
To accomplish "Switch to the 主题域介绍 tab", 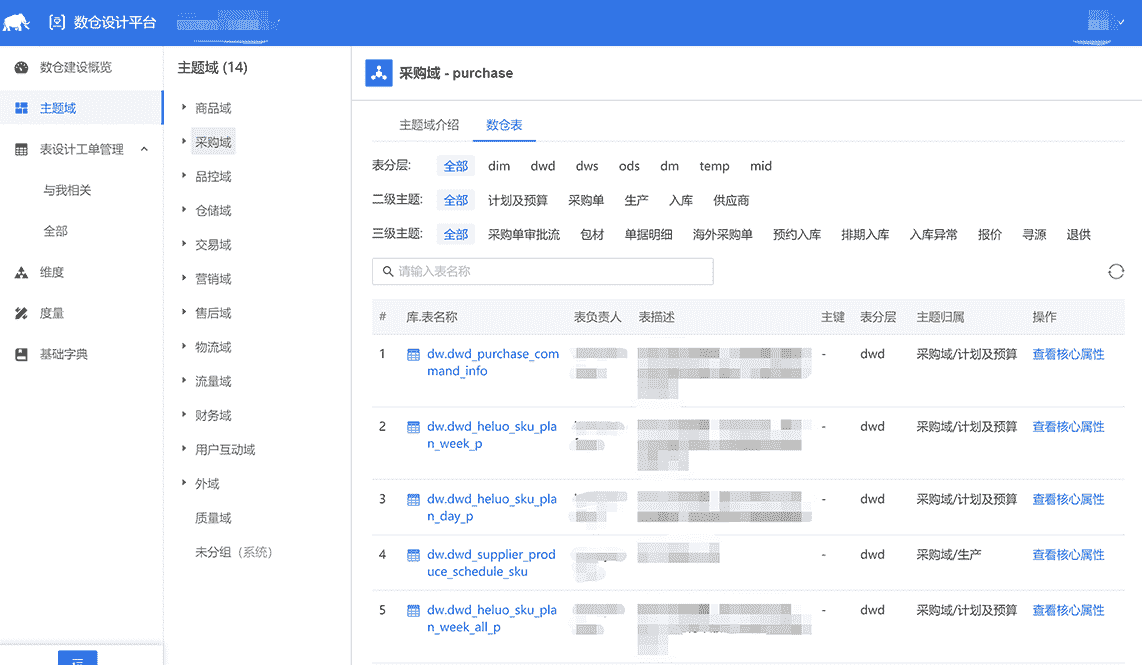I will pyautogui.click(x=429, y=125).
